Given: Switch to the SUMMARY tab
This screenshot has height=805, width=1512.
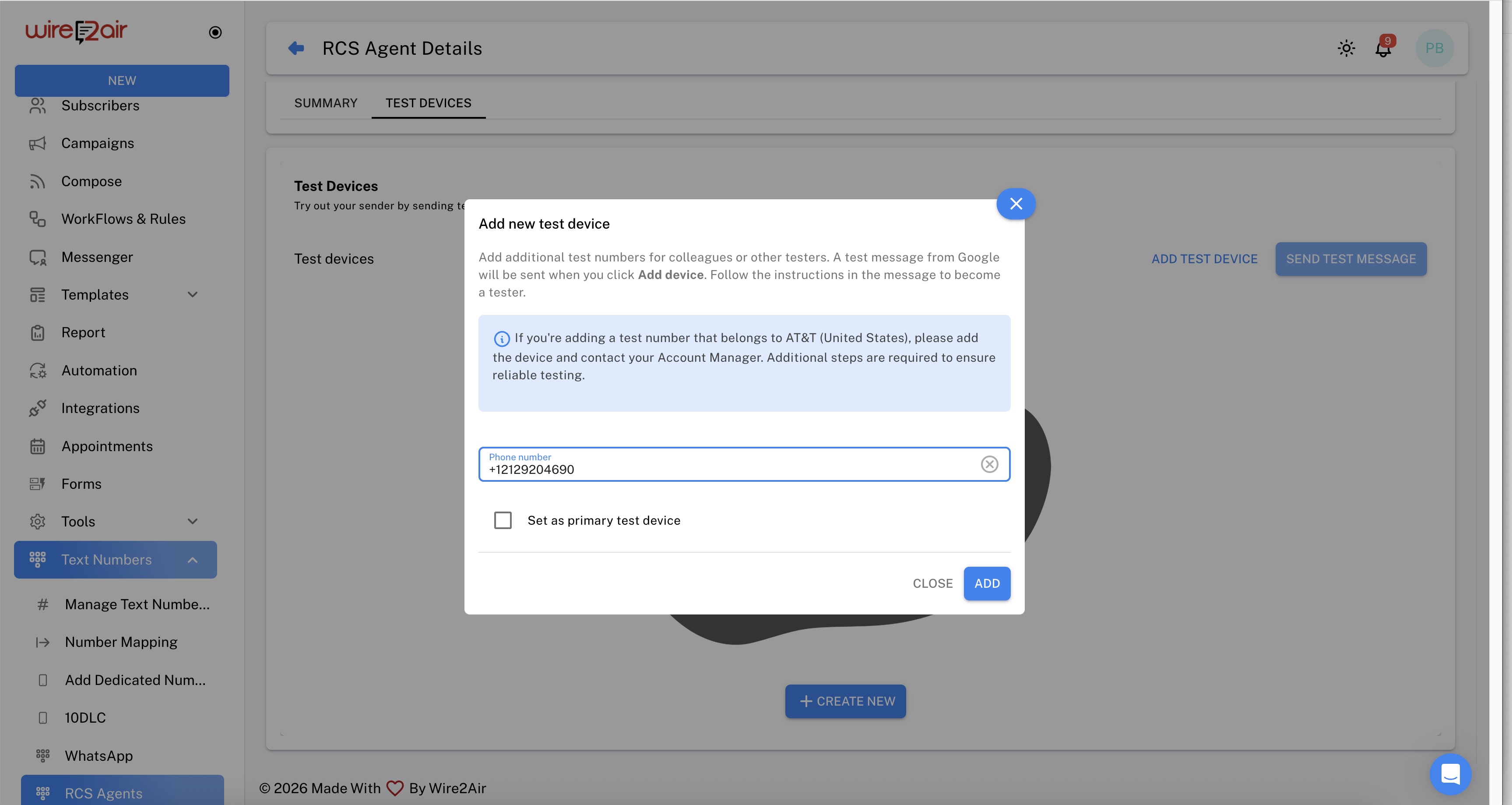Looking at the screenshot, I should coord(326,103).
